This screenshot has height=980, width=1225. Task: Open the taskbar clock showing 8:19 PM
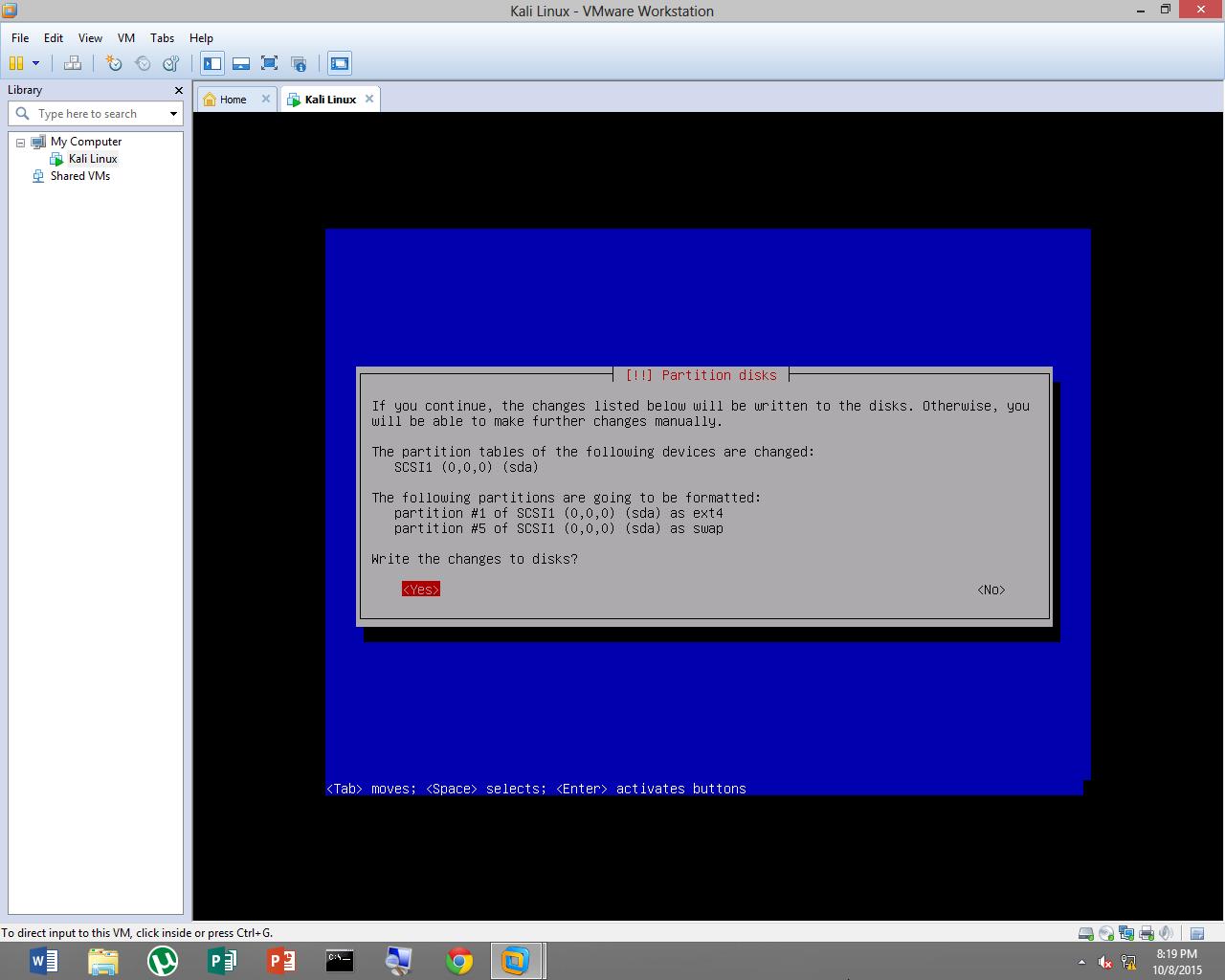pos(1177,962)
